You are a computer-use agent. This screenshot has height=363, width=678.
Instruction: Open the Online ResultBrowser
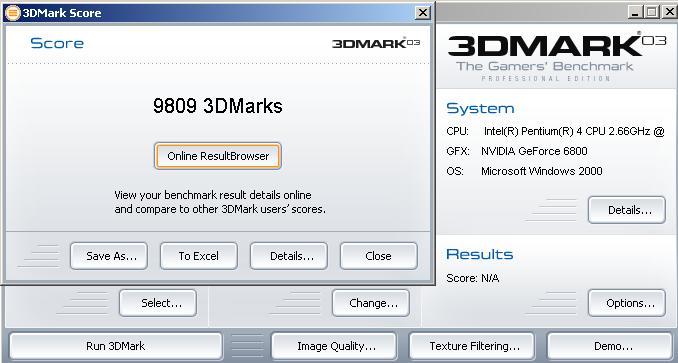coord(217,156)
